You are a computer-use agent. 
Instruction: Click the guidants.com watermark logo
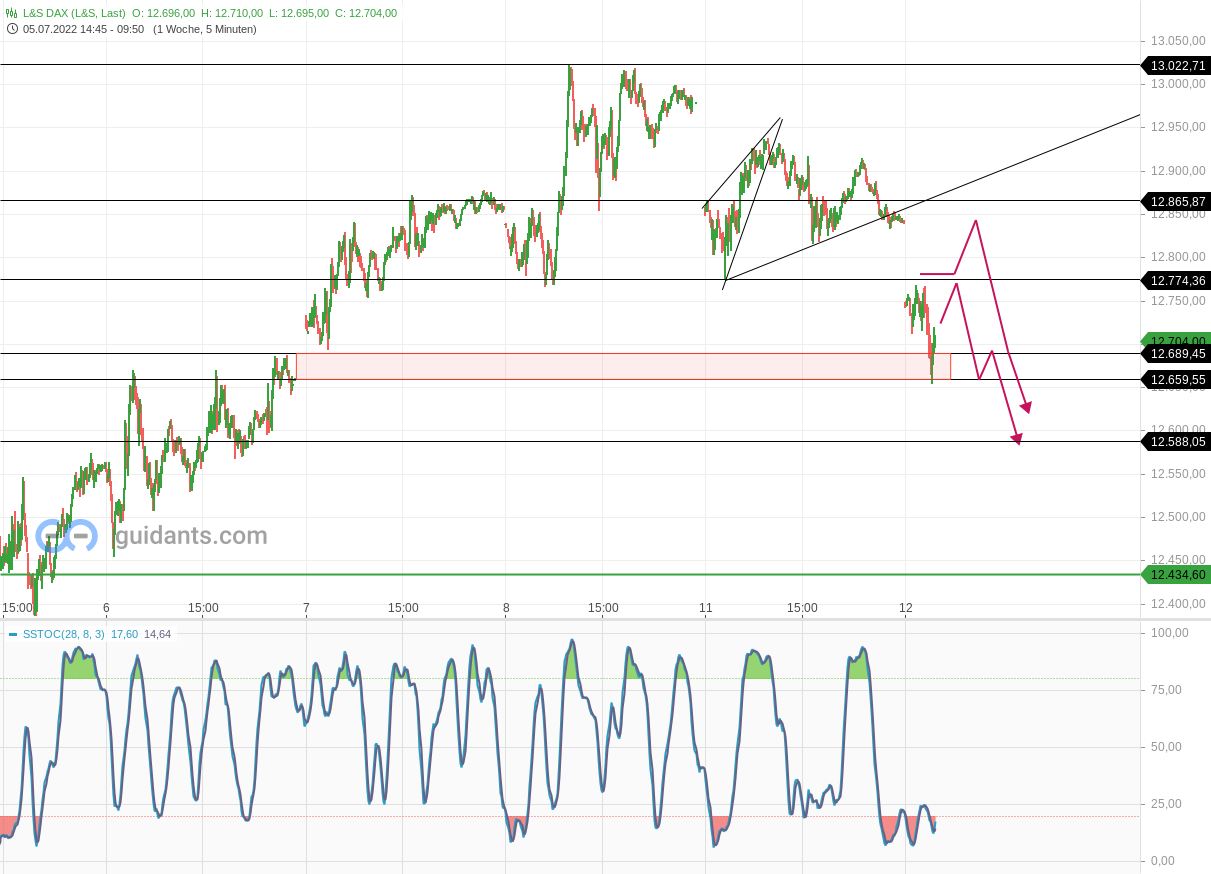click(64, 536)
